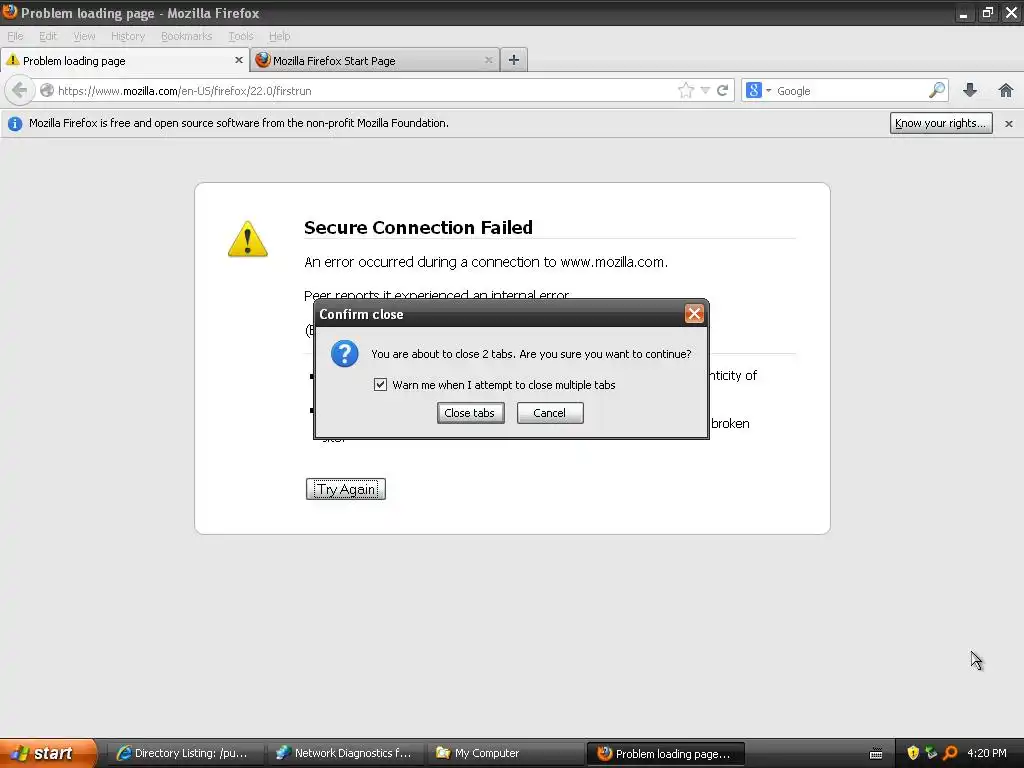This screenshot has width=1024, height=768.
Task: Click the yellow warning triangle icon
Action: (x=248, y=239)
